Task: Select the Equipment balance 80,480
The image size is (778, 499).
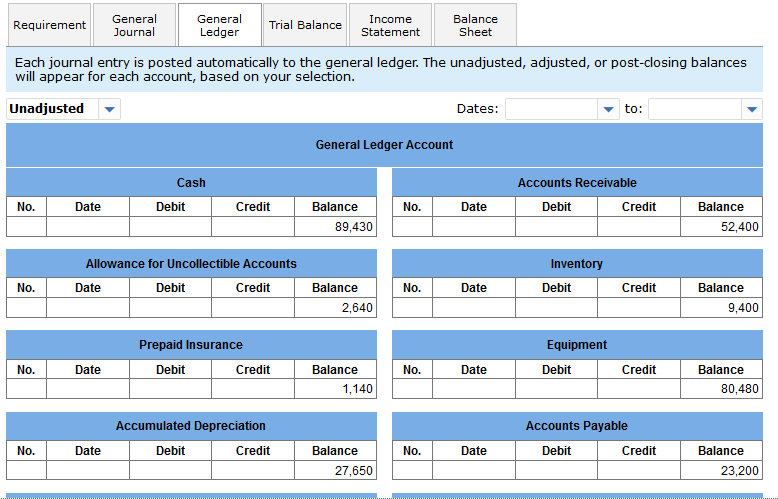Action: click(721, 389)
